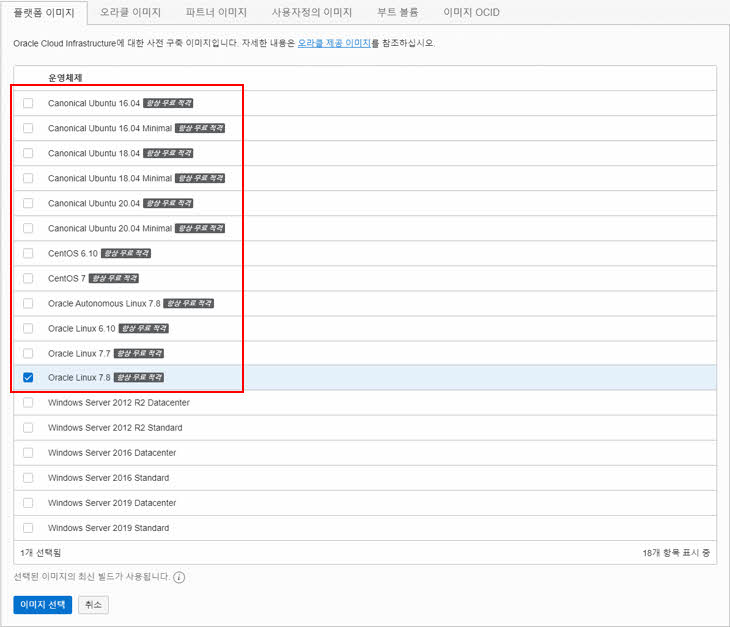This screenshot has height=627, width=730.
Task: Click the Canonical Ubuntu 20.04 label
Action: (94, 203)
